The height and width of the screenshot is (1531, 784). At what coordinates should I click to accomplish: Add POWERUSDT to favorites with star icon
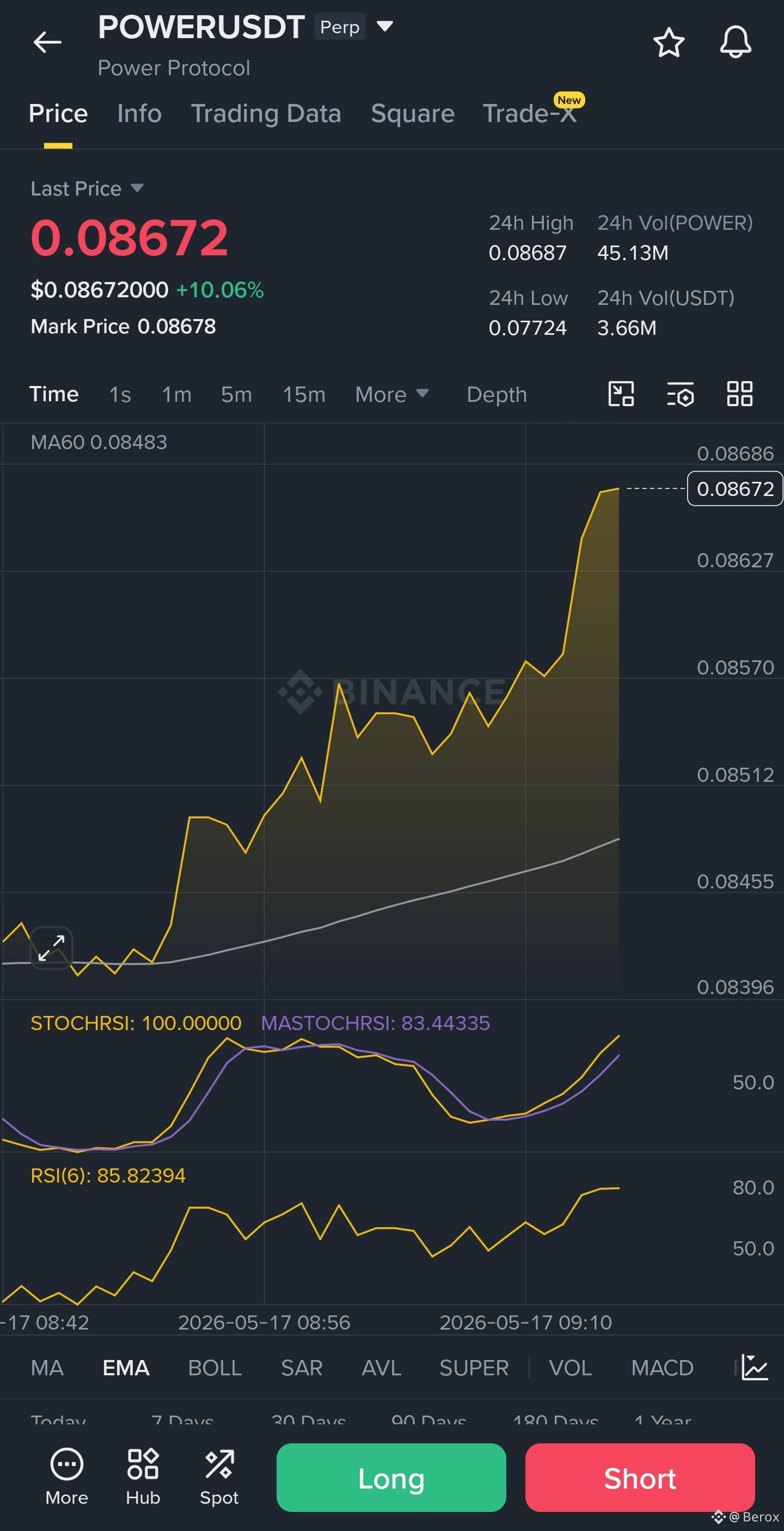(669, 42)
